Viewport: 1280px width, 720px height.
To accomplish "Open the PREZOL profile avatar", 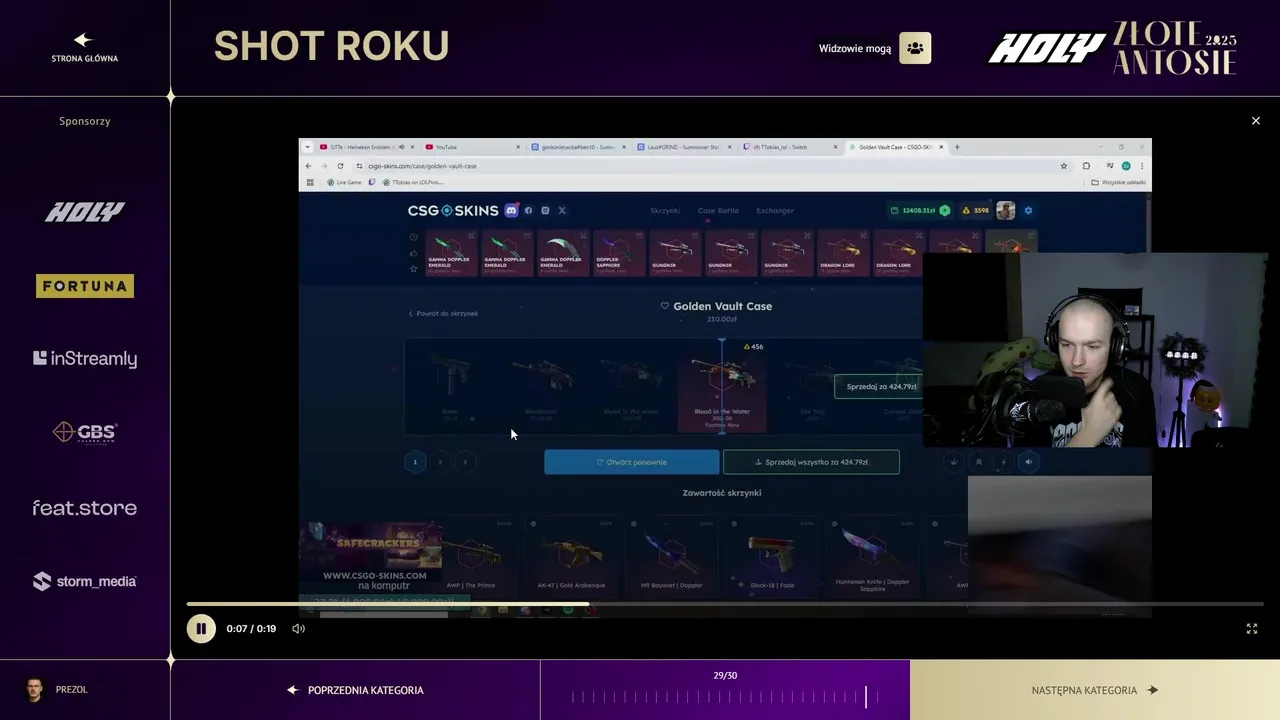I will coord(35,690).
